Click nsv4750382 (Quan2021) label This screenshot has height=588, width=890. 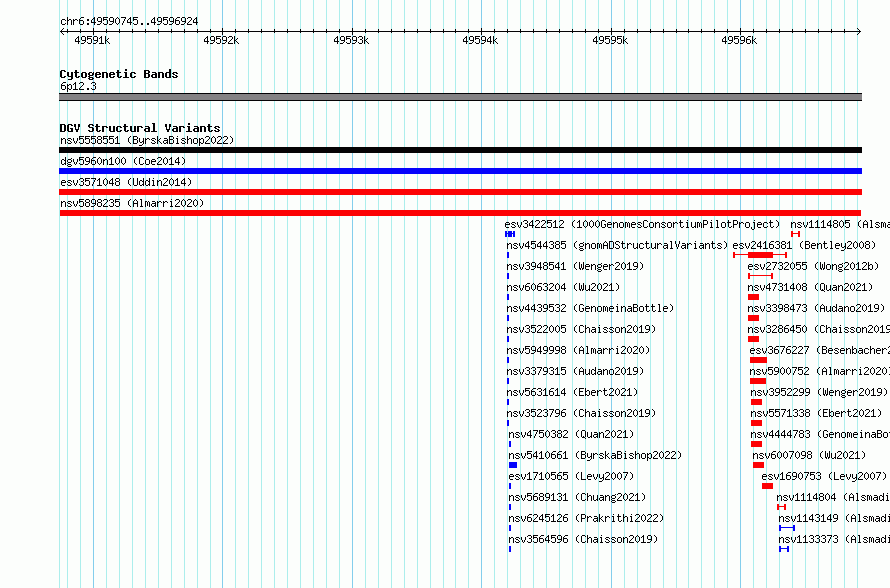[x=571, y=434]
